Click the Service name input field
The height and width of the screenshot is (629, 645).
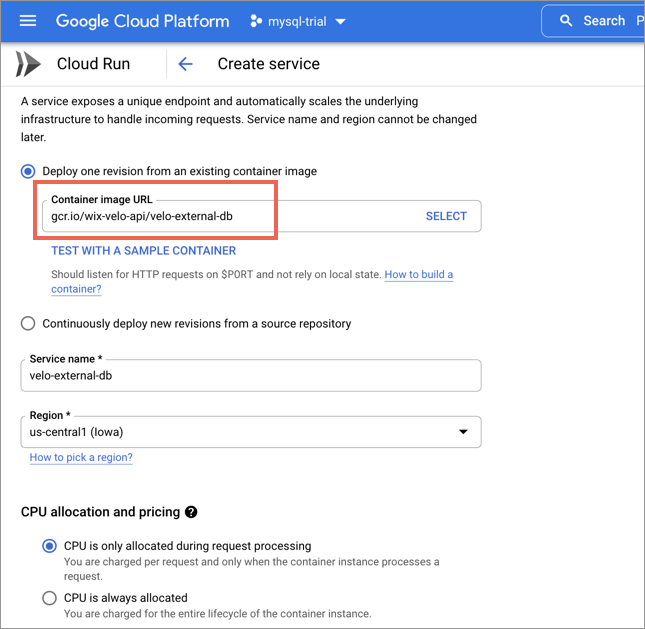coord(251,376)
